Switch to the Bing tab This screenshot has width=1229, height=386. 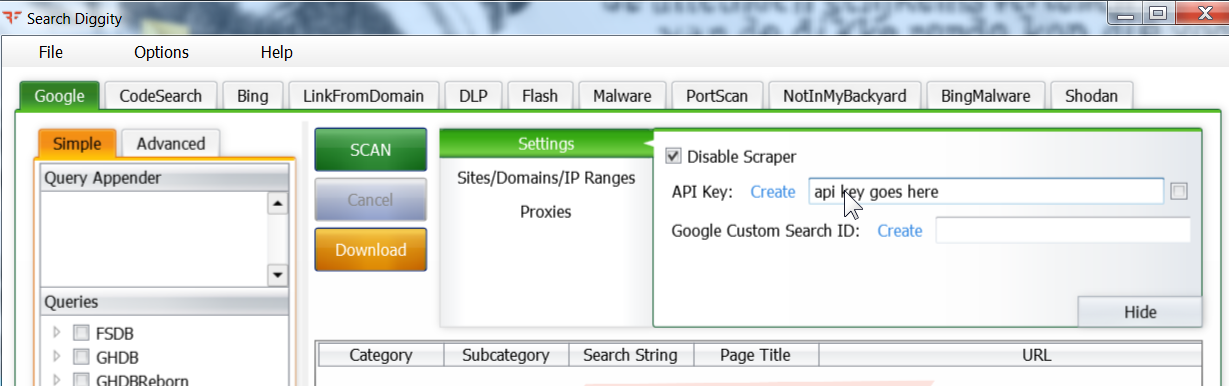[252, 96]
